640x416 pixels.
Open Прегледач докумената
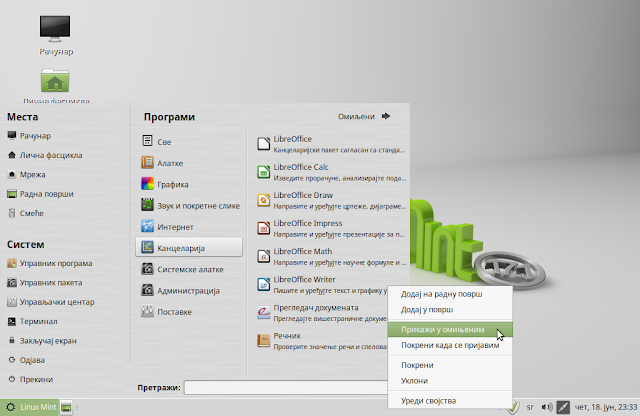(321, 313)
